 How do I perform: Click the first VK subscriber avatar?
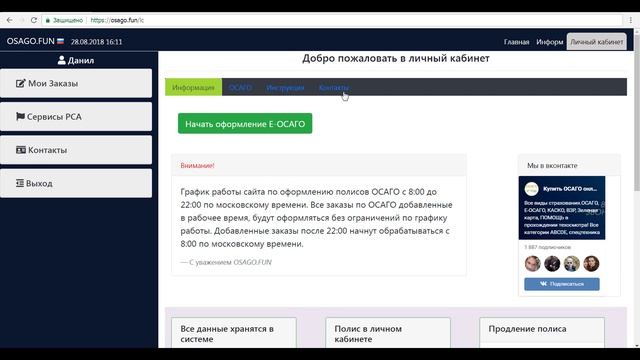pyautogui.click(x=532, y=263)
